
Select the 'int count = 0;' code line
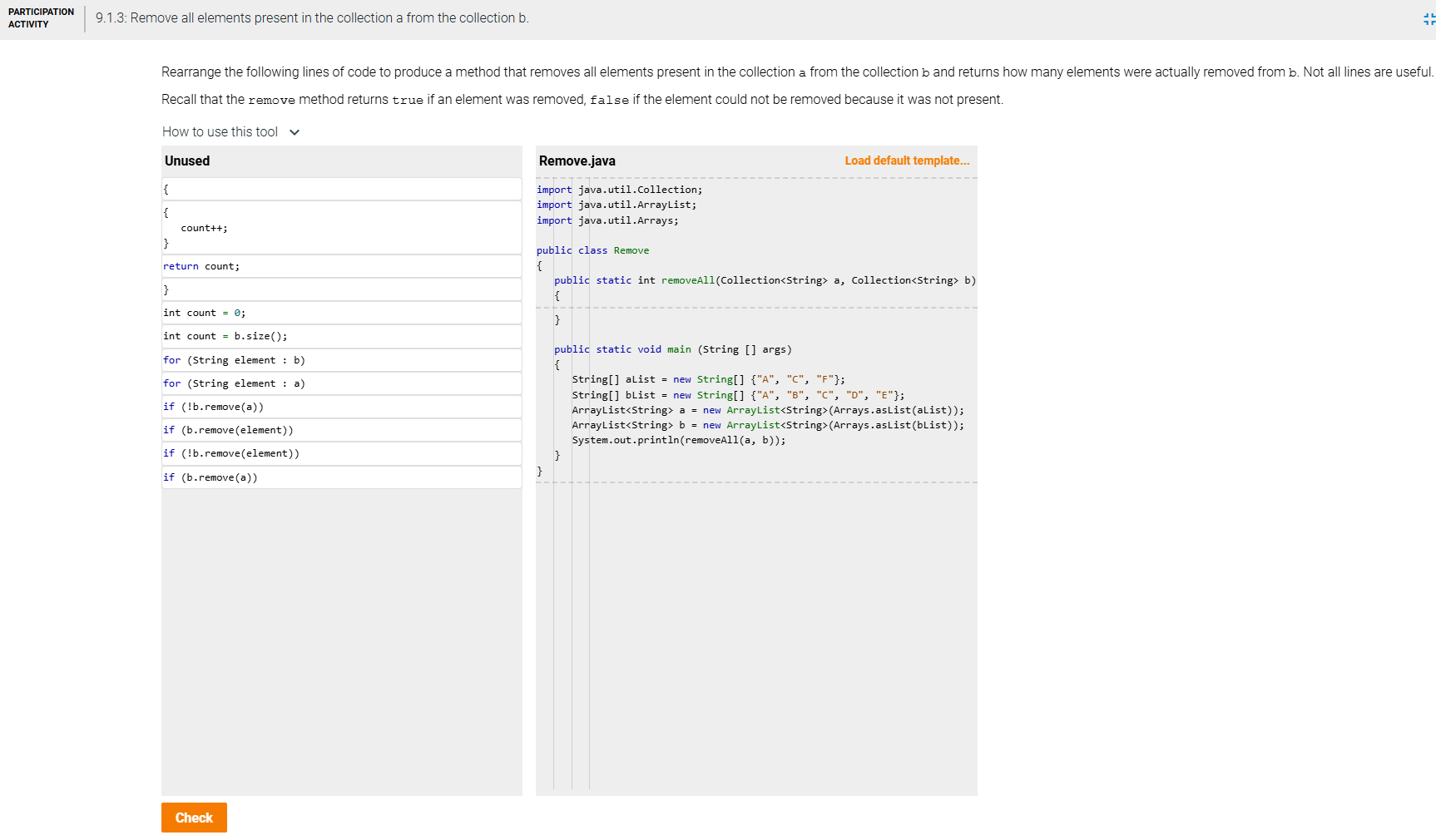click(x=342, y=313)
